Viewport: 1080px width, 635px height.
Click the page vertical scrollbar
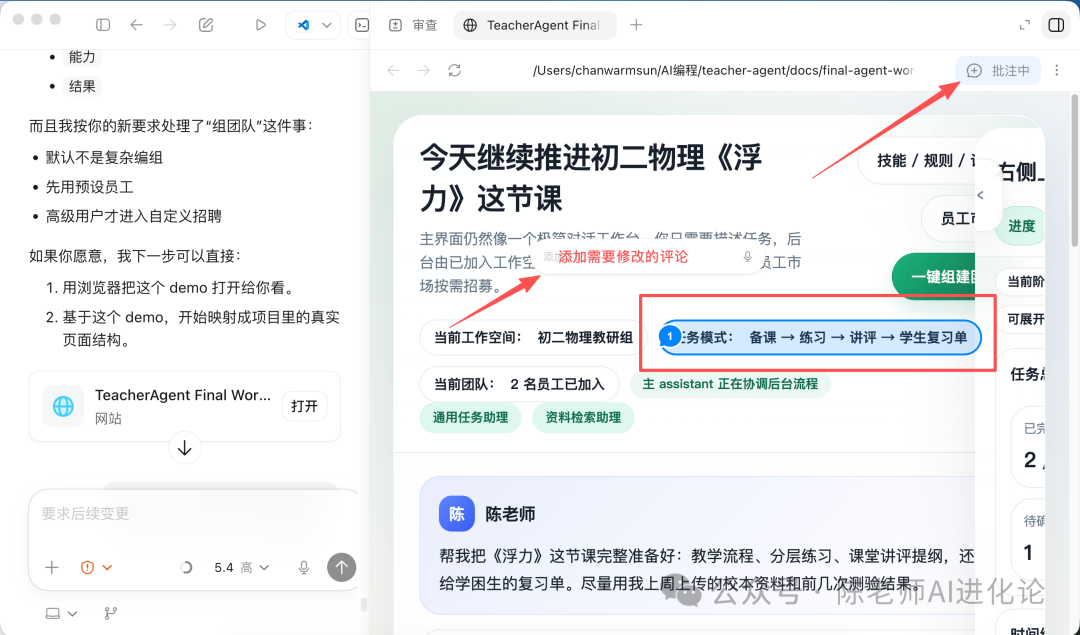click(x=1074, y=172)
